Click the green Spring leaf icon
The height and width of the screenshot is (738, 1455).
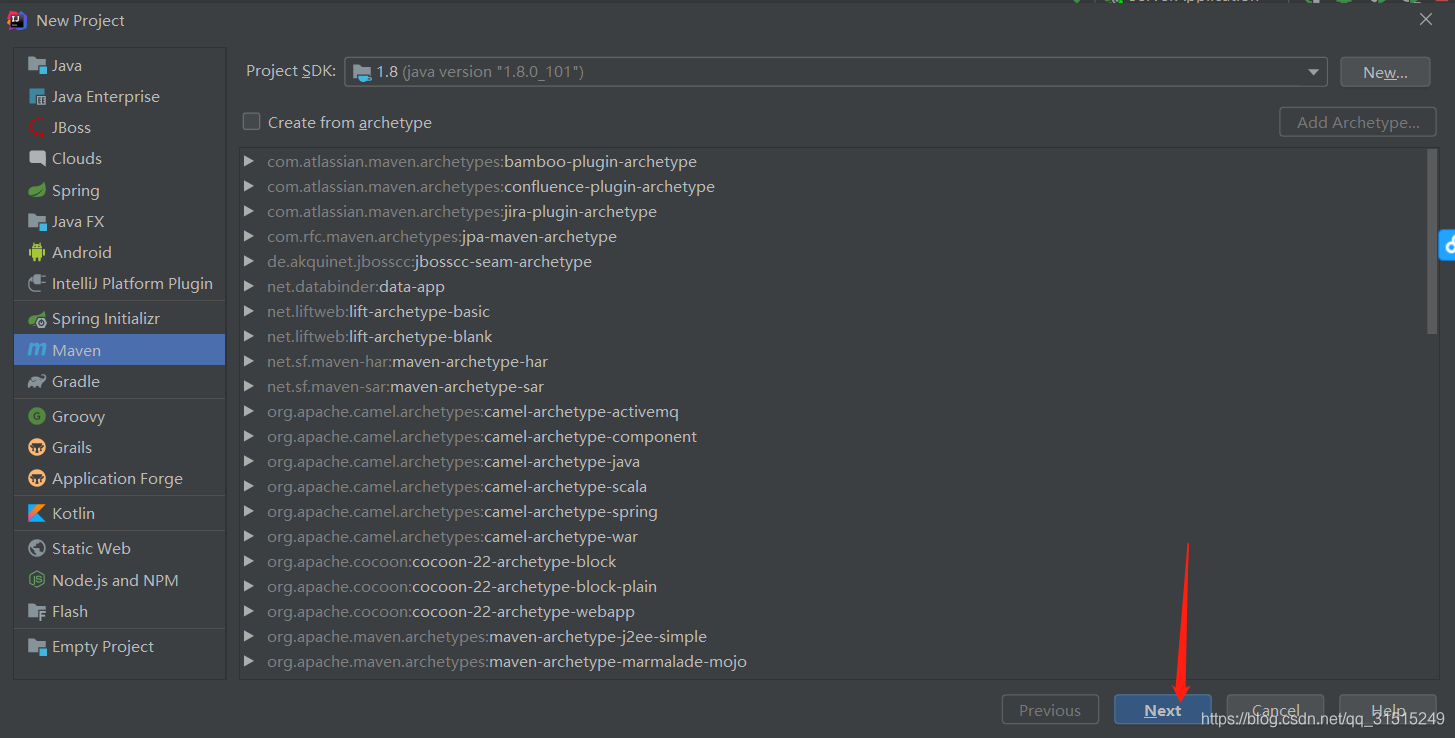37,191
